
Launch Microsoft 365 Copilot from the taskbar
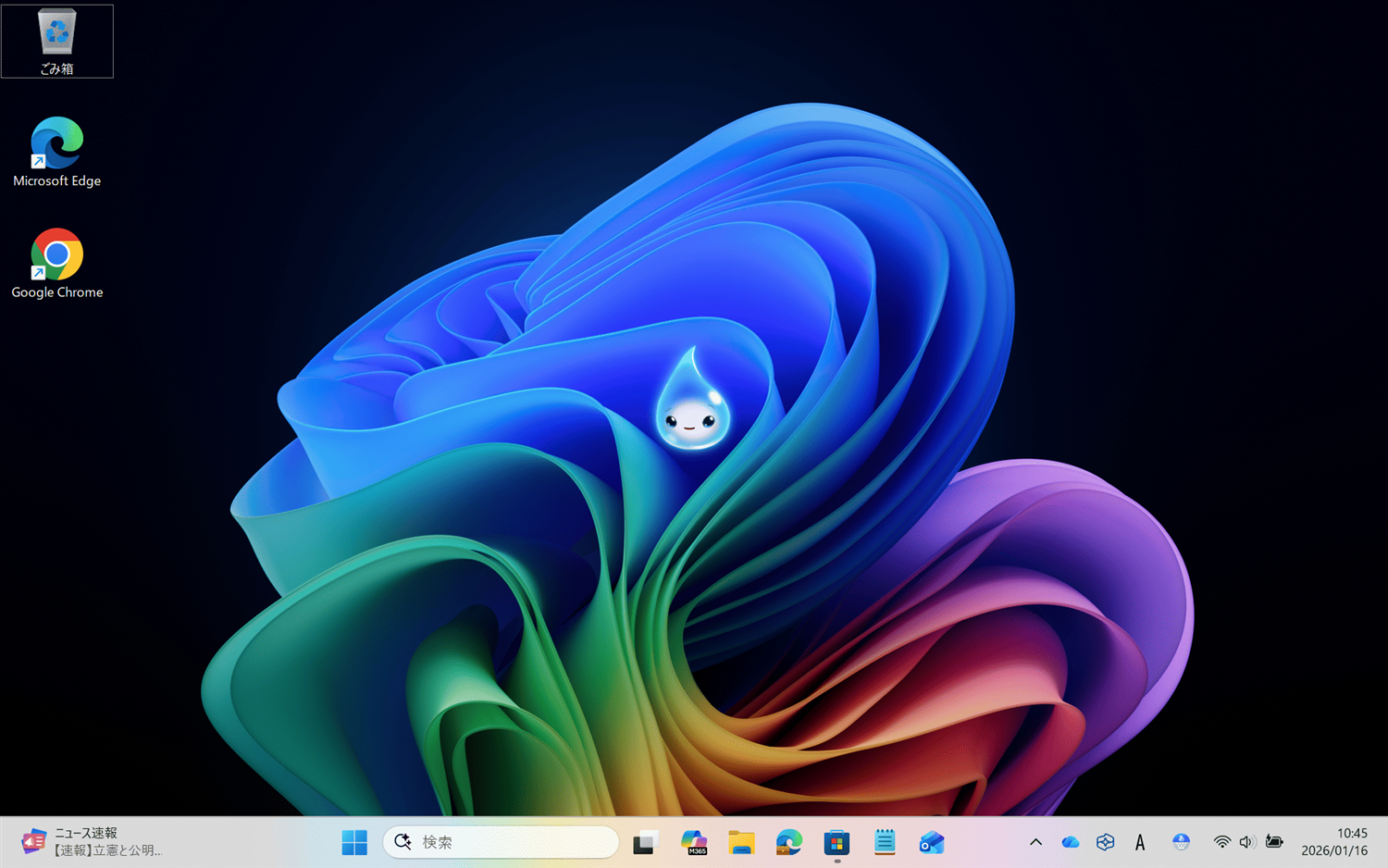click(x=693, y=842)
